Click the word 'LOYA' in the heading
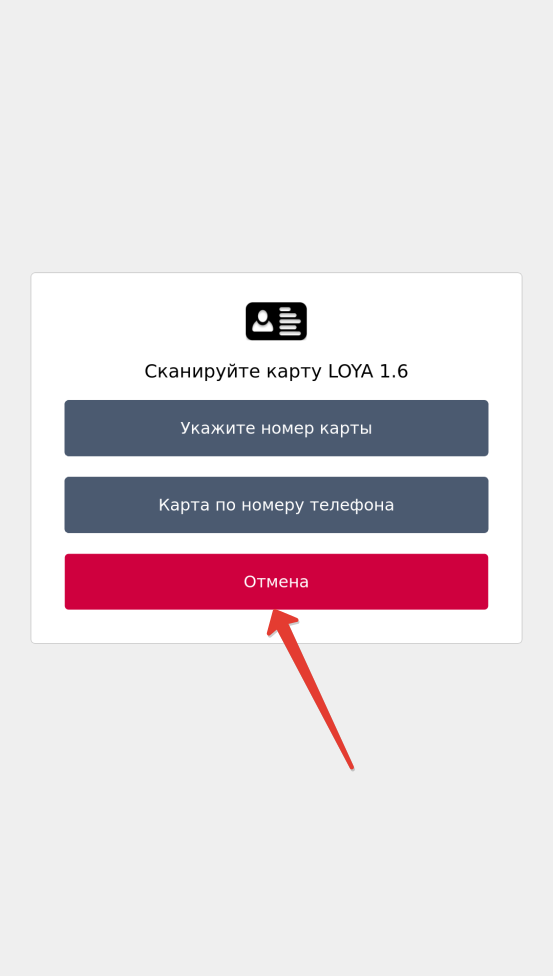Image resolution: width=553 pixels, height=976 pixels. tap(351, 372)
